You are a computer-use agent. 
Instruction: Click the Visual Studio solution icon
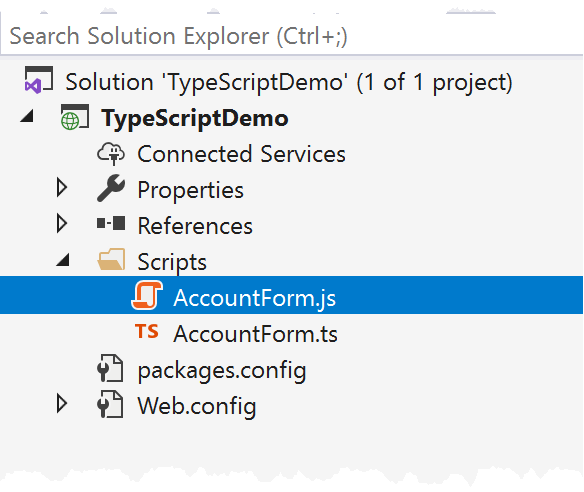pyautogui.click(x=38, y=80)
